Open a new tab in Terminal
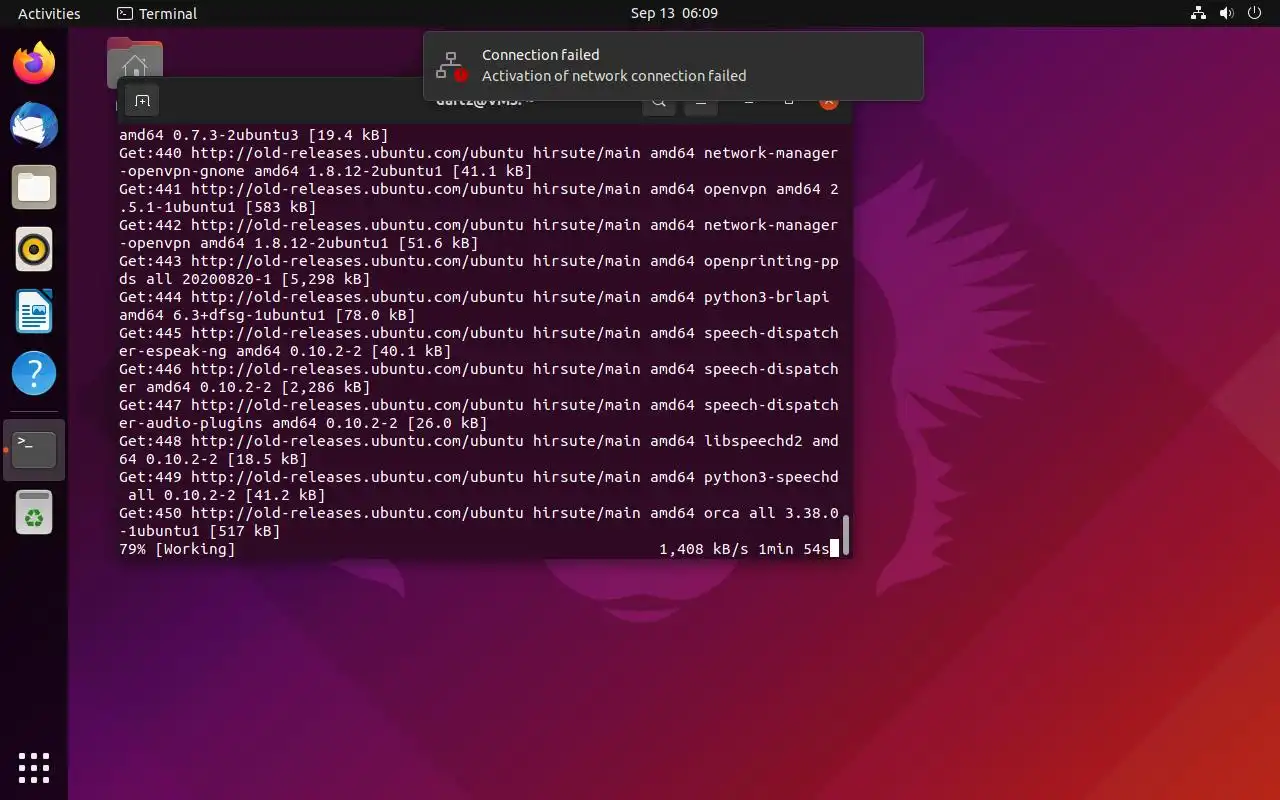The width and height of the screenshot is (1280, 800). 142,101
